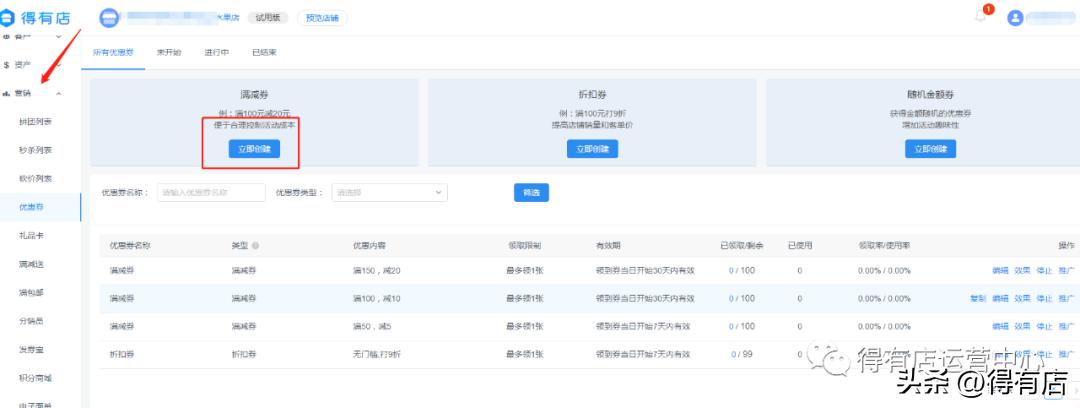Collapse the 营销 sidebar section
Viewport: 1080px width, 408px height.
(x=59, y=93)
